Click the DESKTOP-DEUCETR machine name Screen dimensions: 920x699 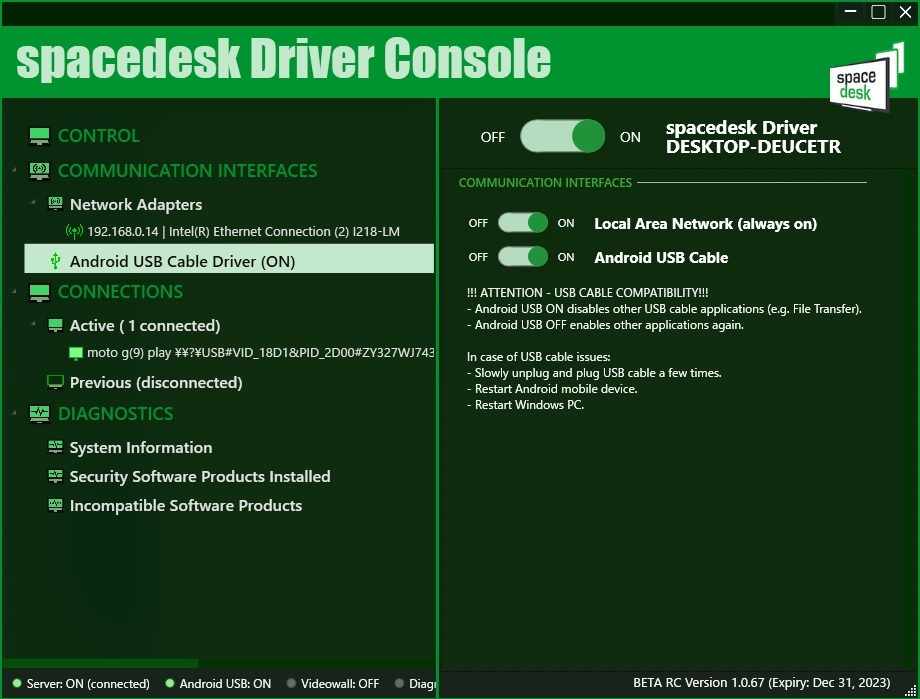coord(753,147)
